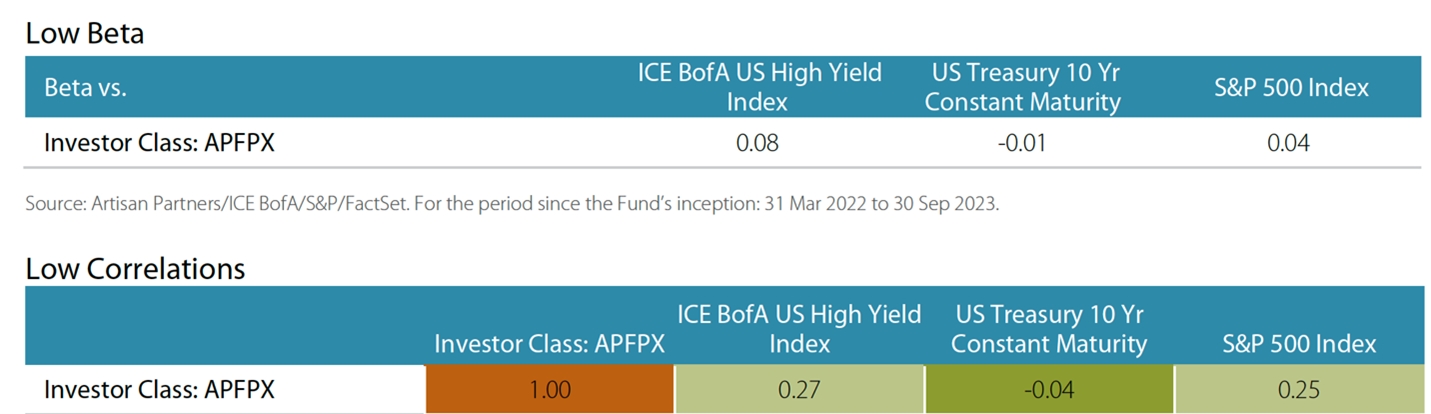The image size is (1431, 414).
Task: Select the light green 0.27 correlation cell
Action: [799, 389]
